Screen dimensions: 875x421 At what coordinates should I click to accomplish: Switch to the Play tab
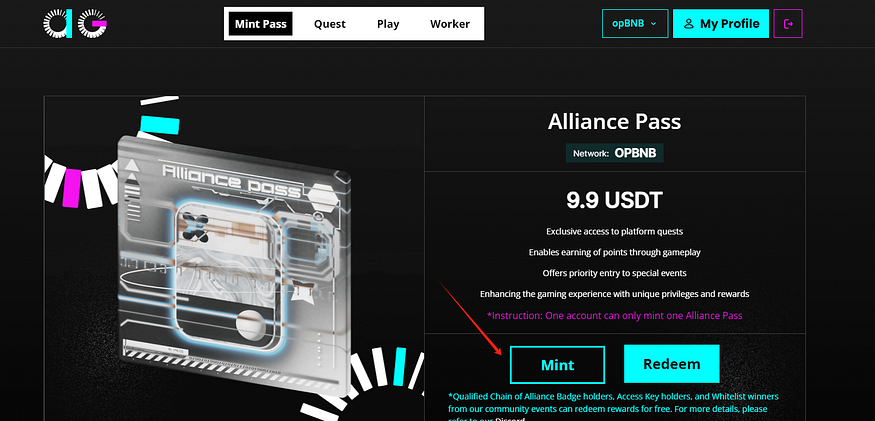pos(388,24)
